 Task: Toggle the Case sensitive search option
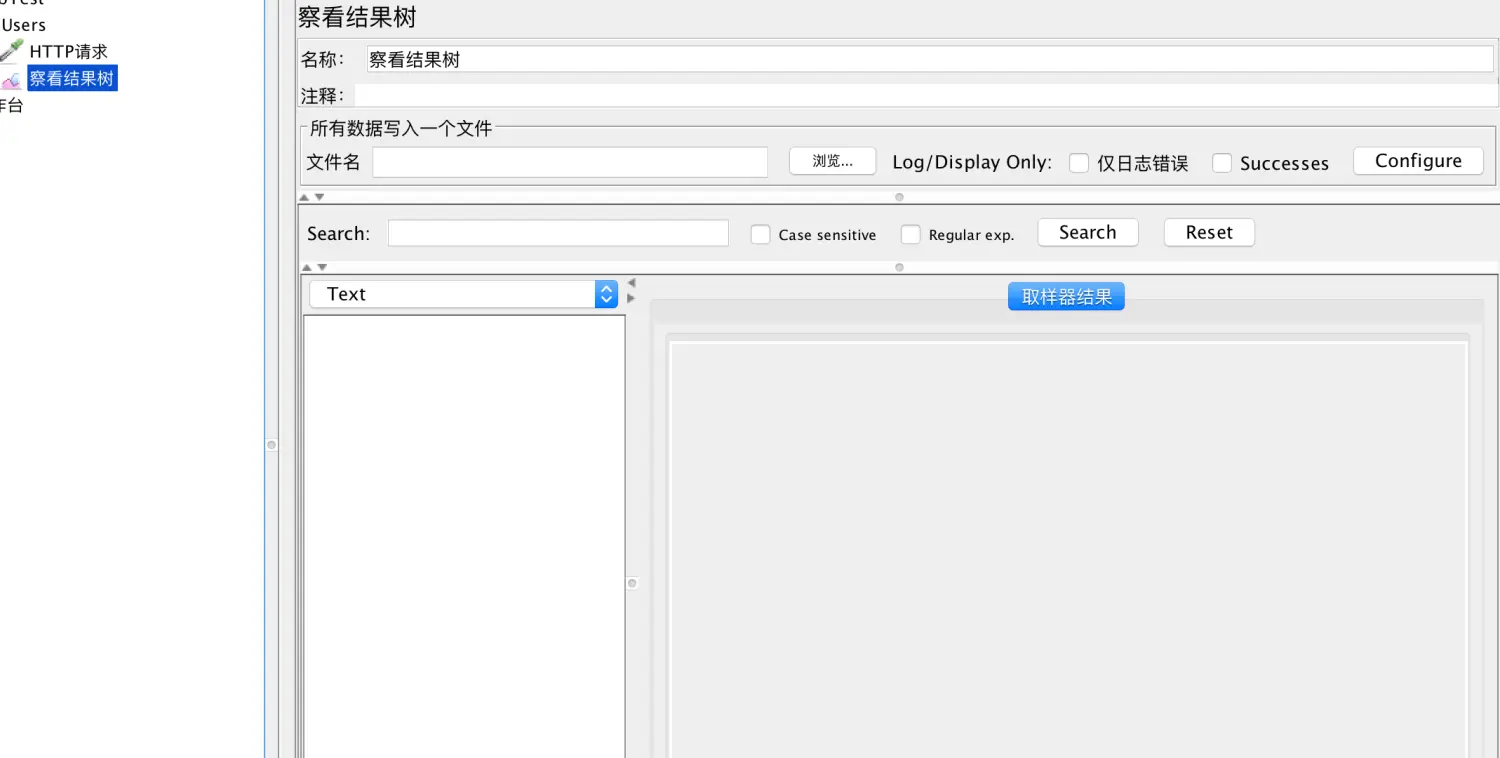pos(761,235)
